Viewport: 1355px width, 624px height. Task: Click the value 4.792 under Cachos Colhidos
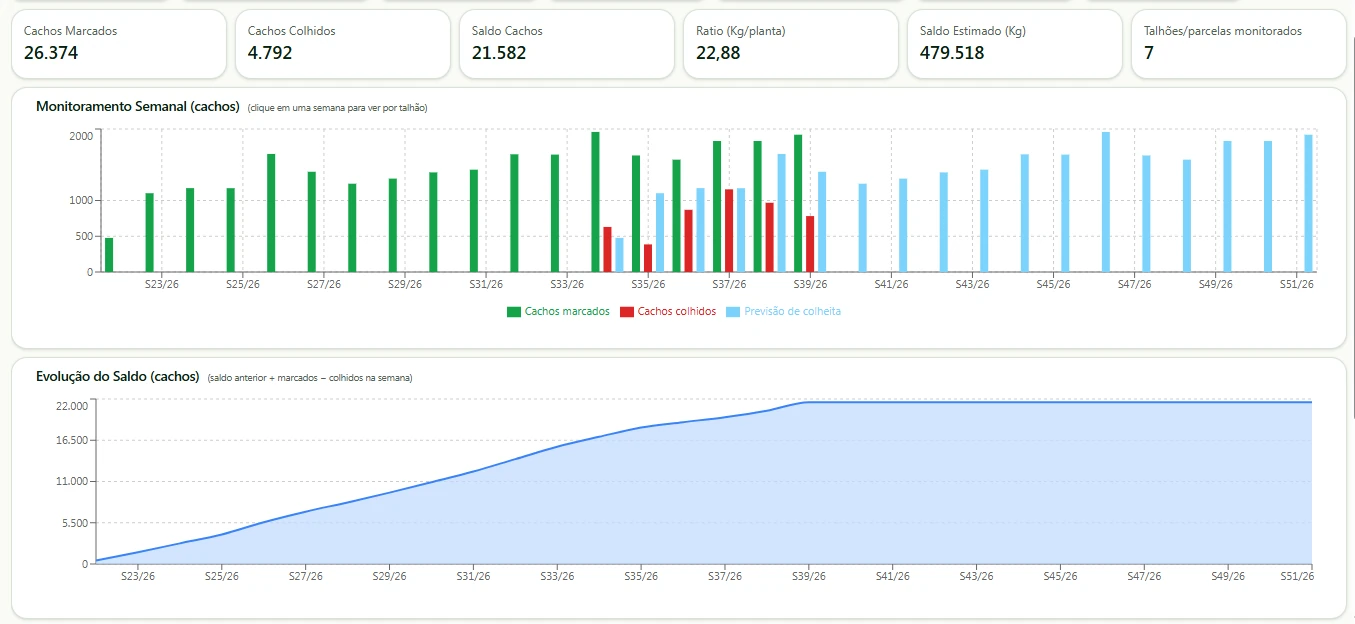[x=270, y=53]
